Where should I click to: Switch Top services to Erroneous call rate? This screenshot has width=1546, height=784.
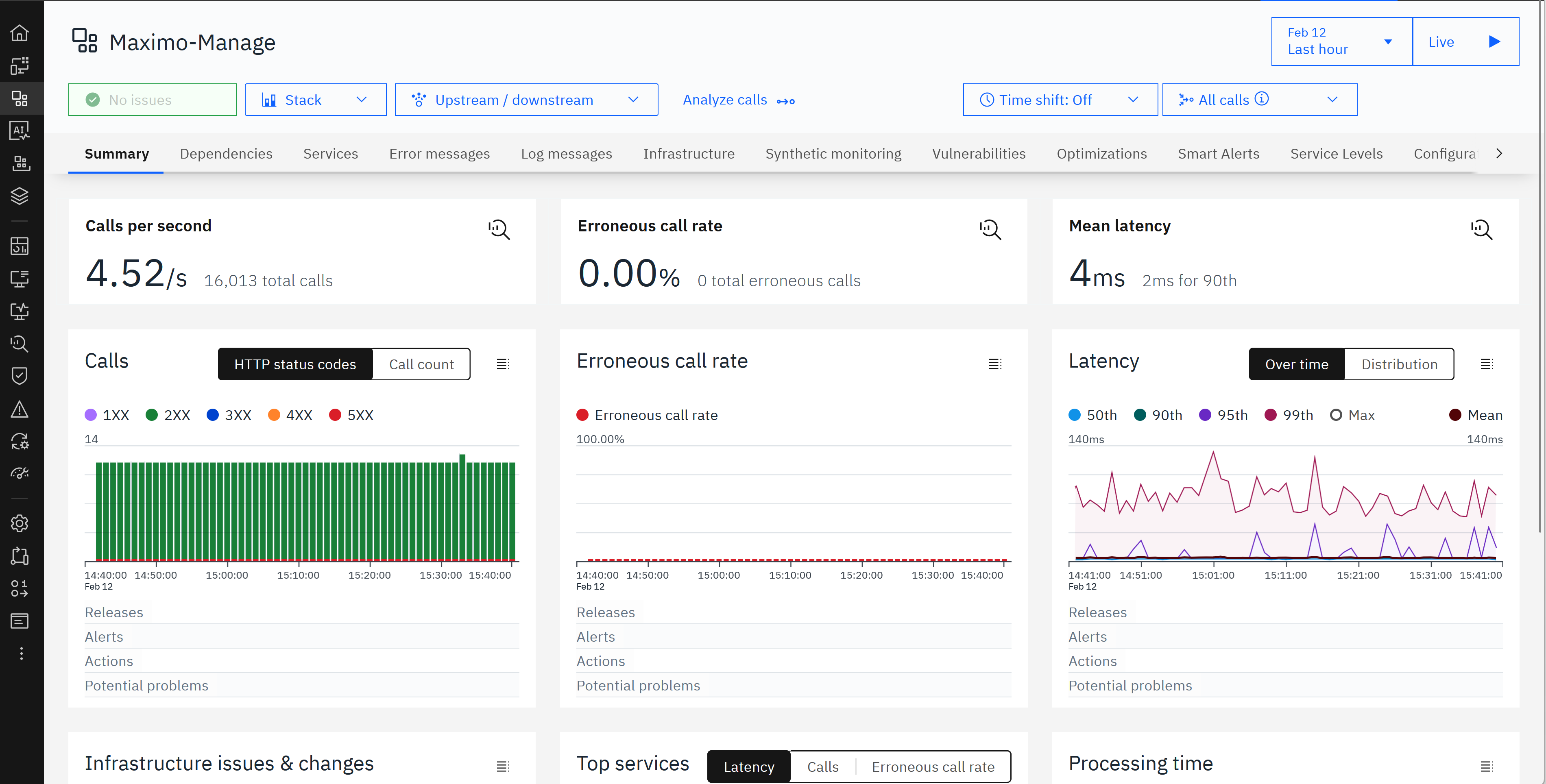tap(933, 767)
